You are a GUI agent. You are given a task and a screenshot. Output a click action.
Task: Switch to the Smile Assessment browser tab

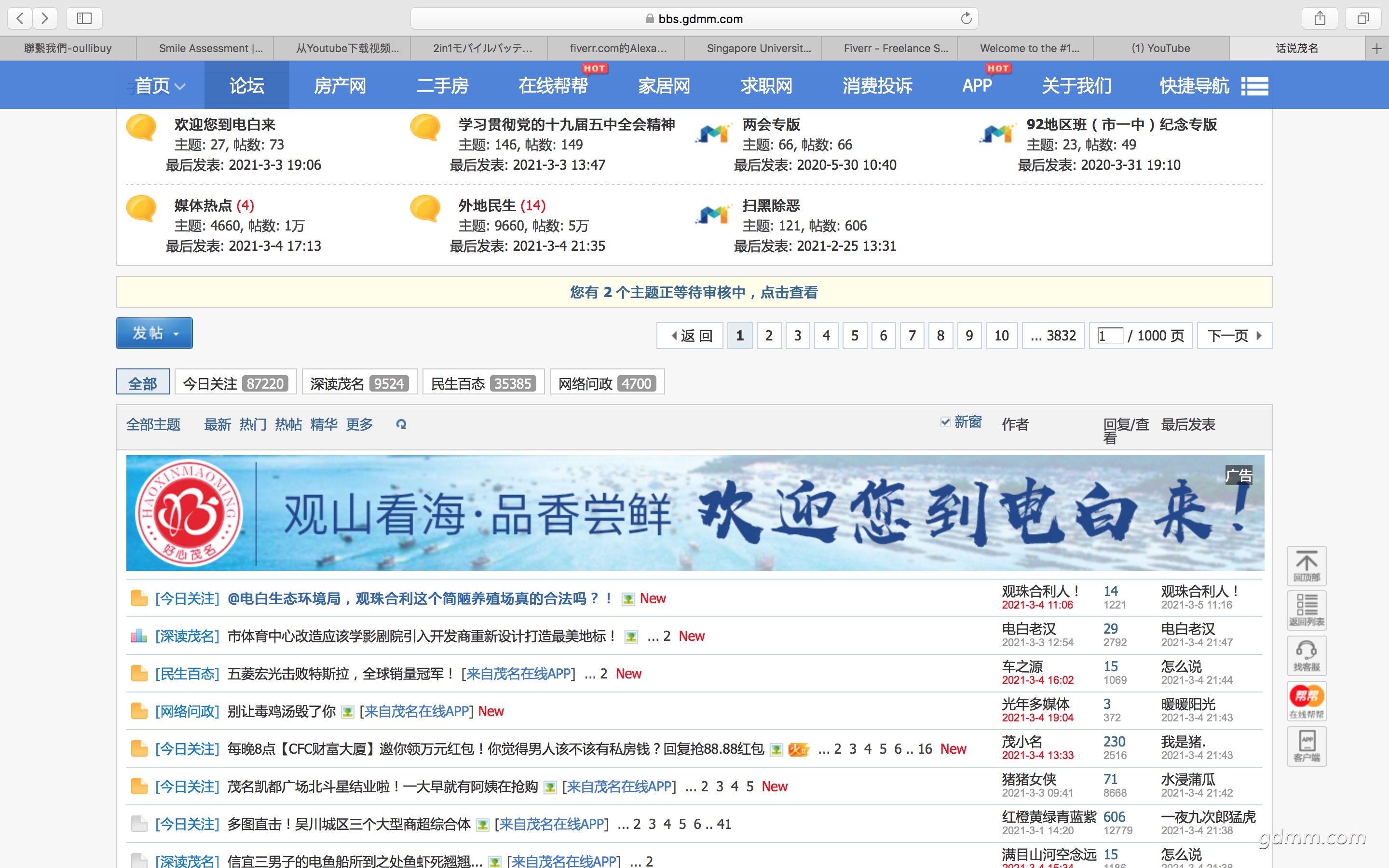click(x=205, y=49)
